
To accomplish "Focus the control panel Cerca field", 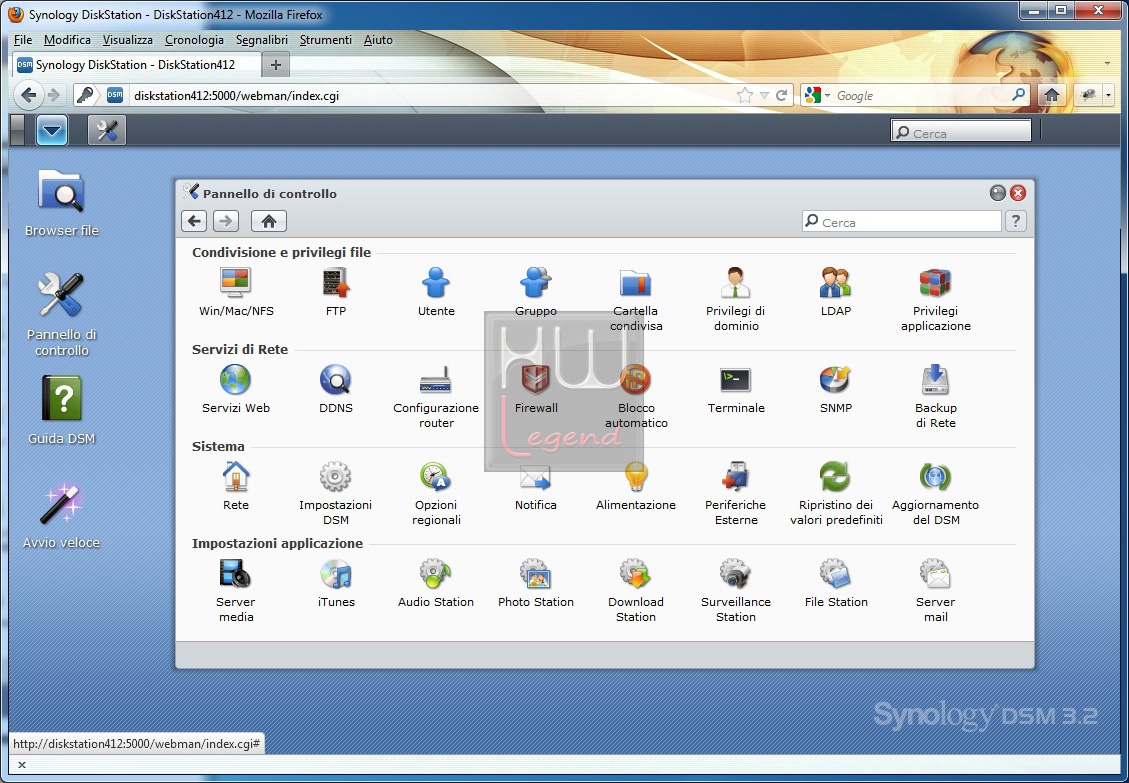I will (x=901, y=222).
